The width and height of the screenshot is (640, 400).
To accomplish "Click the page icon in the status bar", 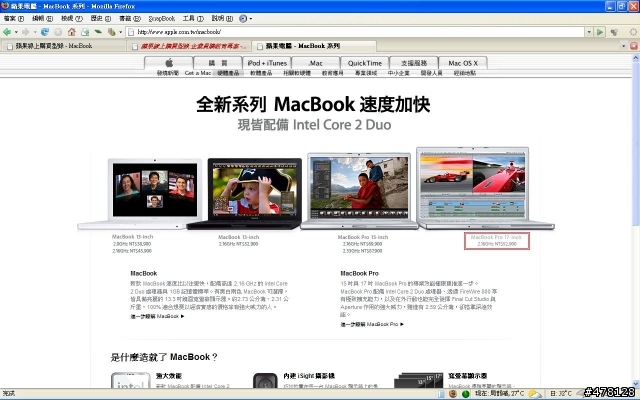I will [441, 393].
